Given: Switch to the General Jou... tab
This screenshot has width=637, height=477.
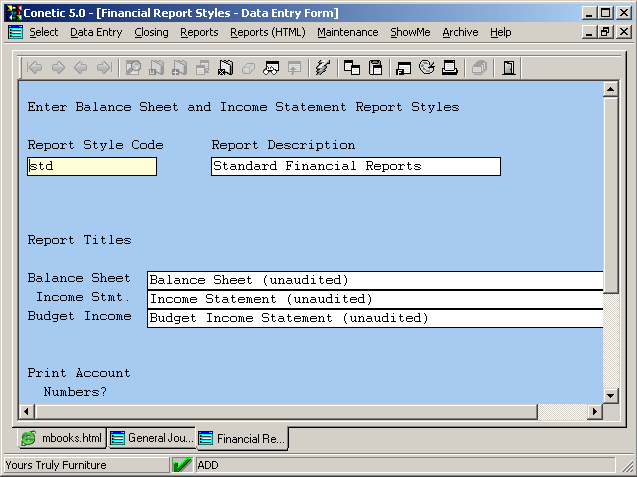Looking at the screenshot, I should [x=151, y=438].
